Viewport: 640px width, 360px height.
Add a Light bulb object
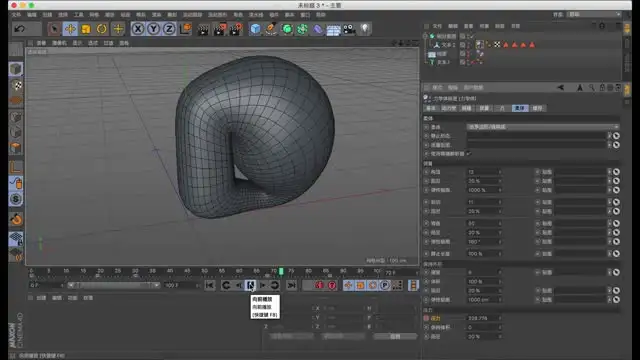pos(365,29)
